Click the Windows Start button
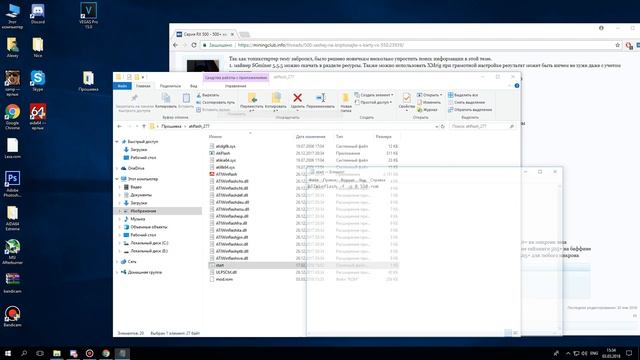 (8, 353)
